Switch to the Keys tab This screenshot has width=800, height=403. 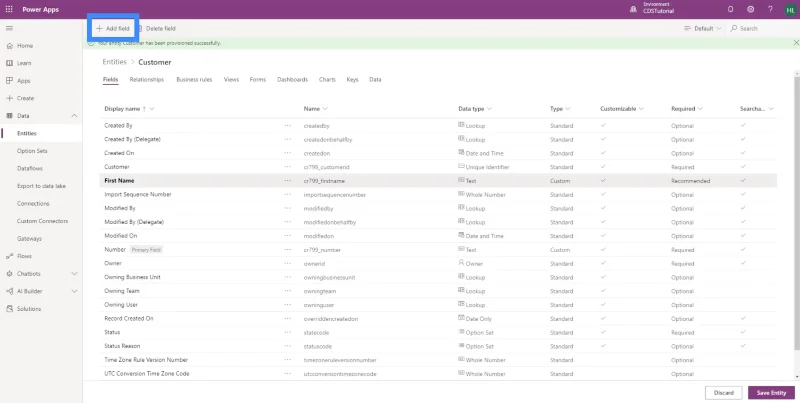click(x=353, y=80)
